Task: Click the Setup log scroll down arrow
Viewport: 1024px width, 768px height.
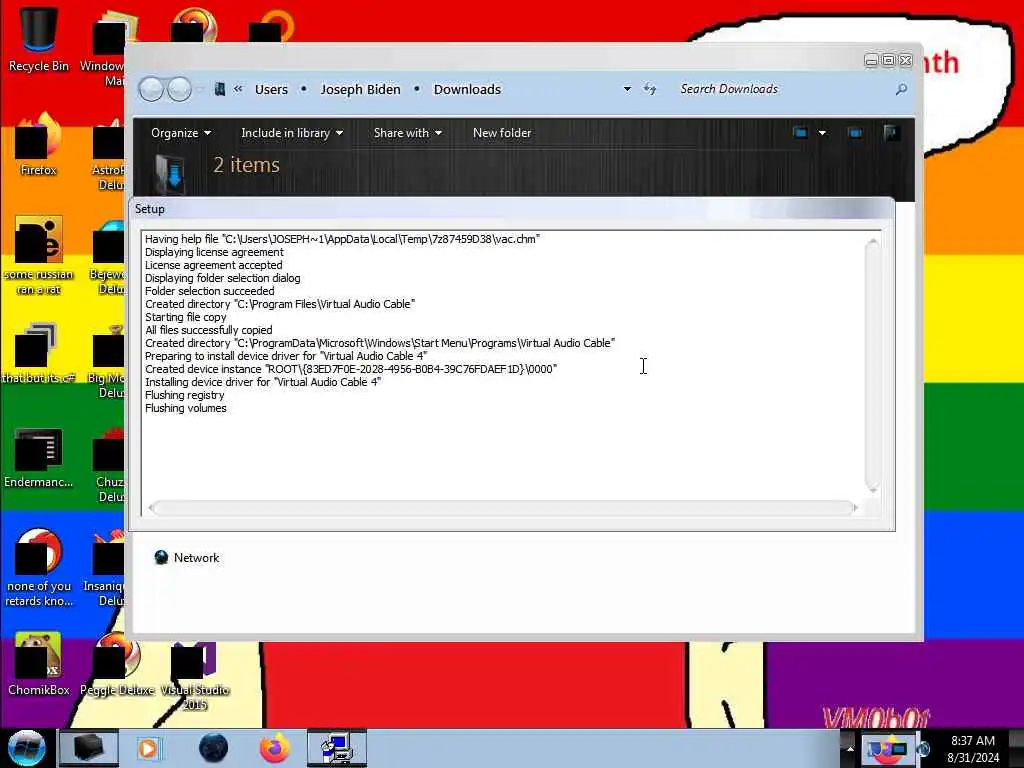Action: 872,490
